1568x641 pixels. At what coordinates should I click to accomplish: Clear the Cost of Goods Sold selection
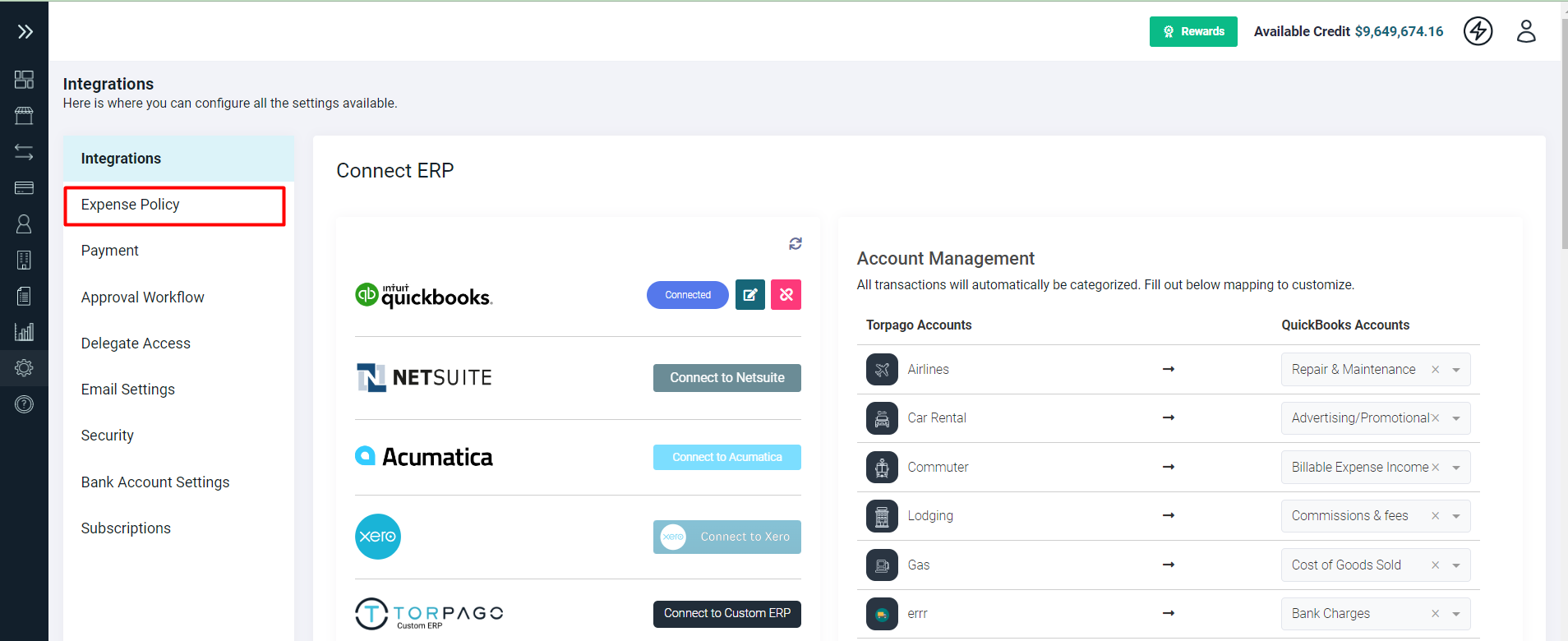pyautogui.click(x=1435, y=565)
